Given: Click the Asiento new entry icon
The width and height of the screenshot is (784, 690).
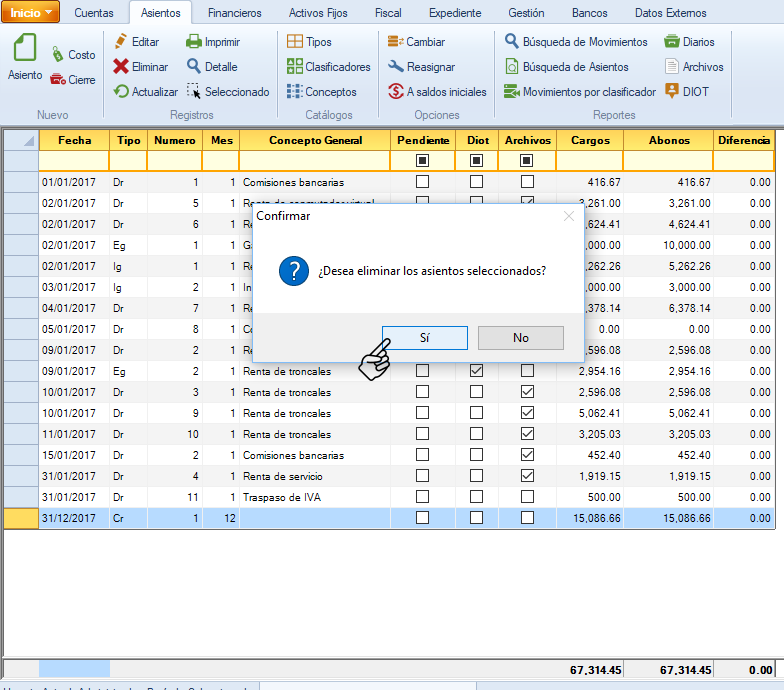Looking at the screenshot, I should pyautogui.click(x=25, y=52).
